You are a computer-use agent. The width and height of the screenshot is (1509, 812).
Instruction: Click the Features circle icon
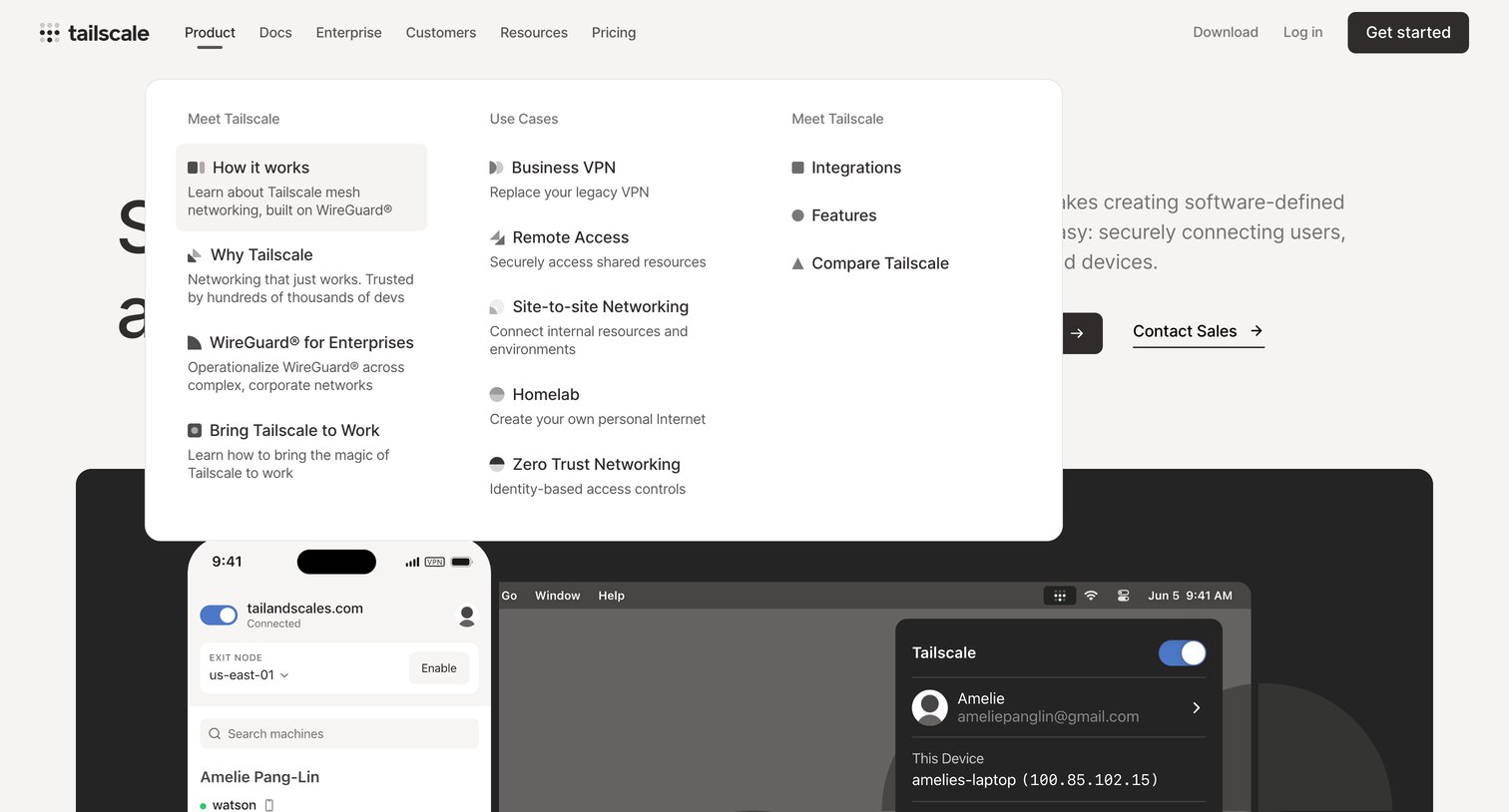pos(797,215)
